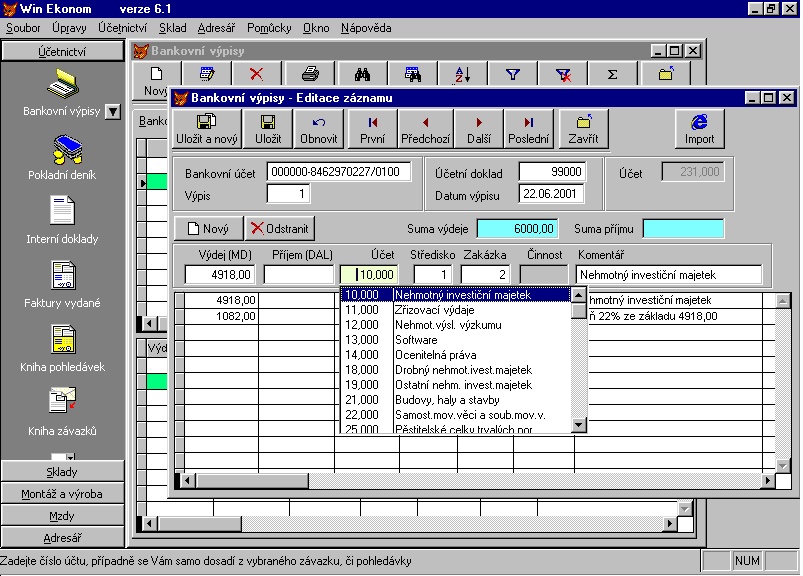Screen dimensions: 803x576
Task: Switch to the Adresář sidebar section
Action: point(62,538)
